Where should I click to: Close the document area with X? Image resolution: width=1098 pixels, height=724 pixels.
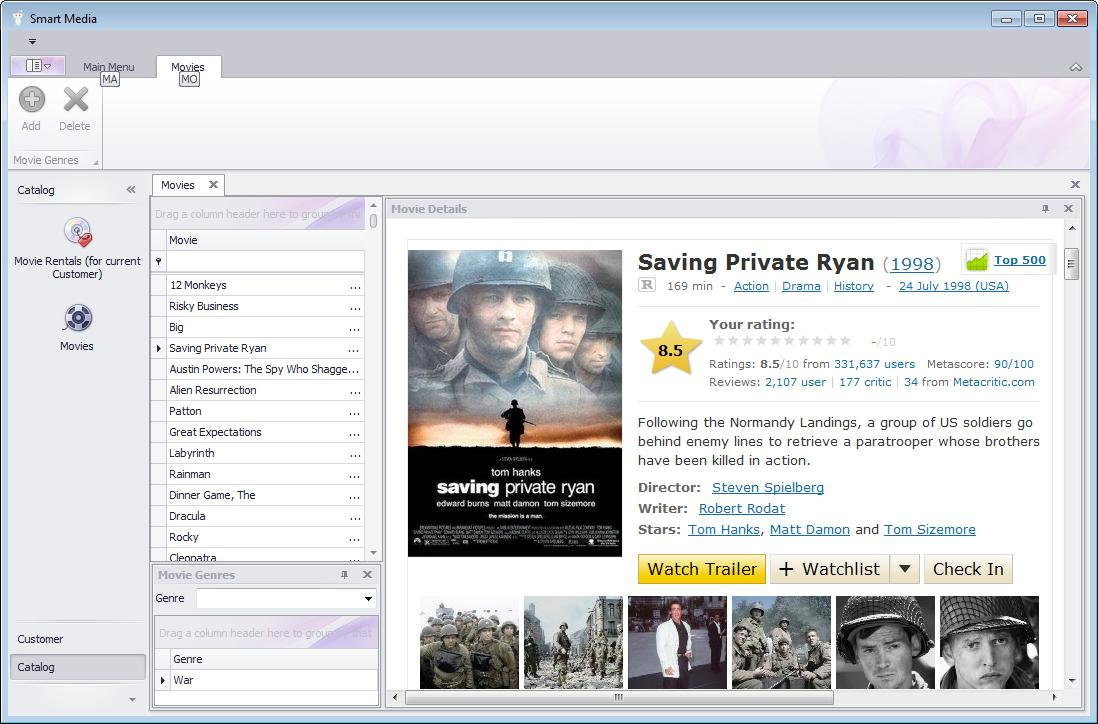(x=1075, y=185)
